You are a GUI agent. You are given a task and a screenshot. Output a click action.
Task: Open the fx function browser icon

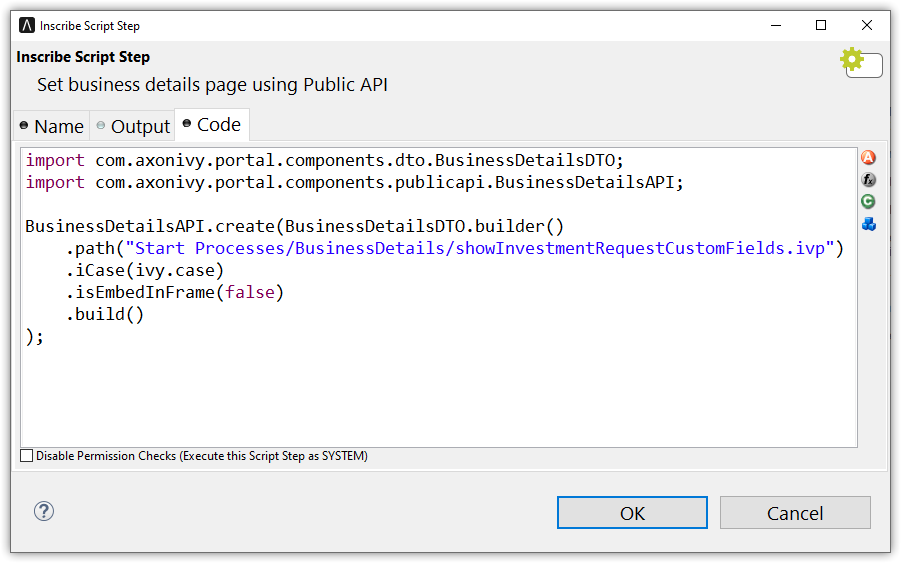pyautogui.click(x=869, y=180)
